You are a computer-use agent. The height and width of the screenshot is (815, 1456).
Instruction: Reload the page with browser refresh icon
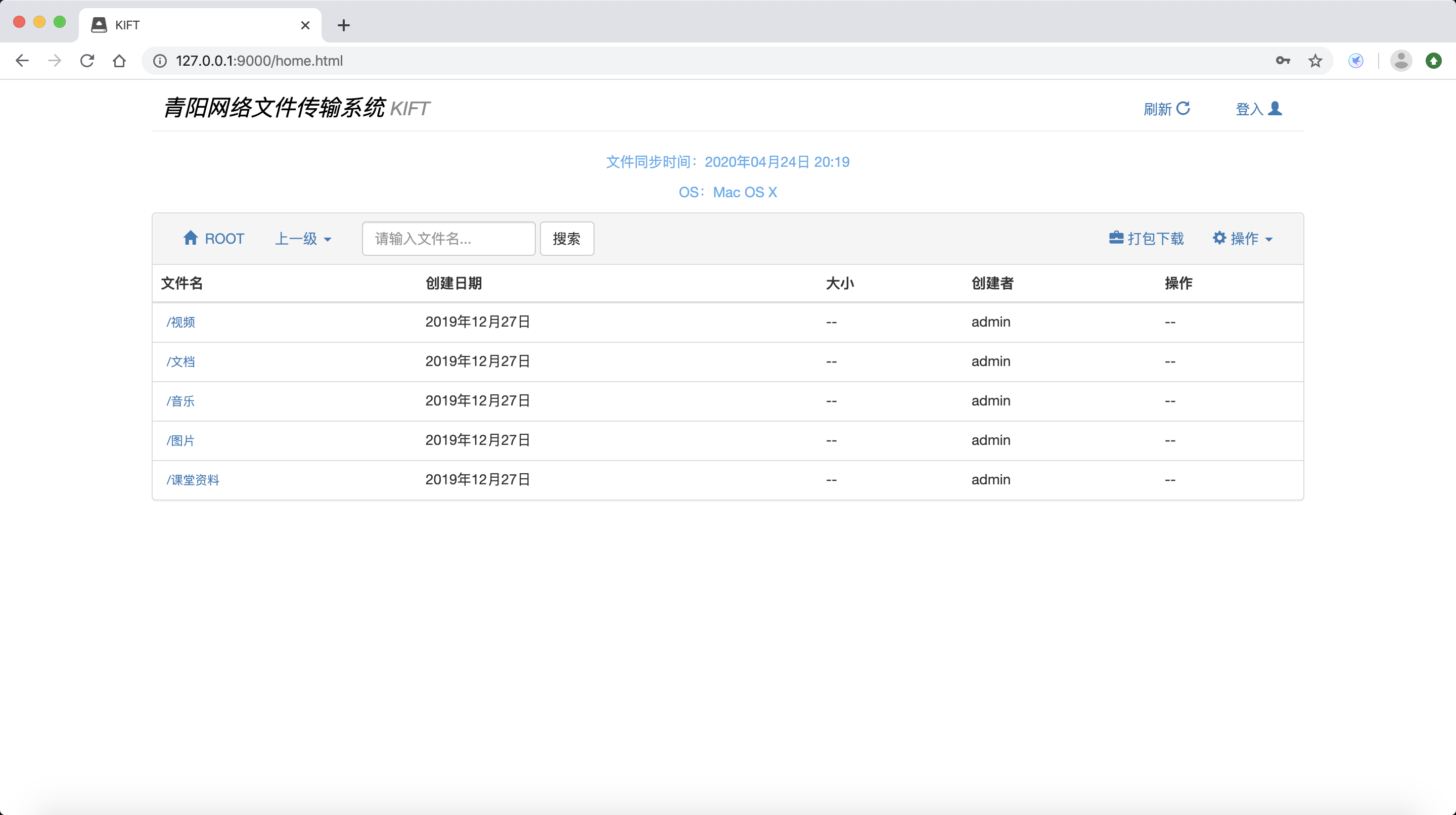pyautogui.click(x=87, y=61)
